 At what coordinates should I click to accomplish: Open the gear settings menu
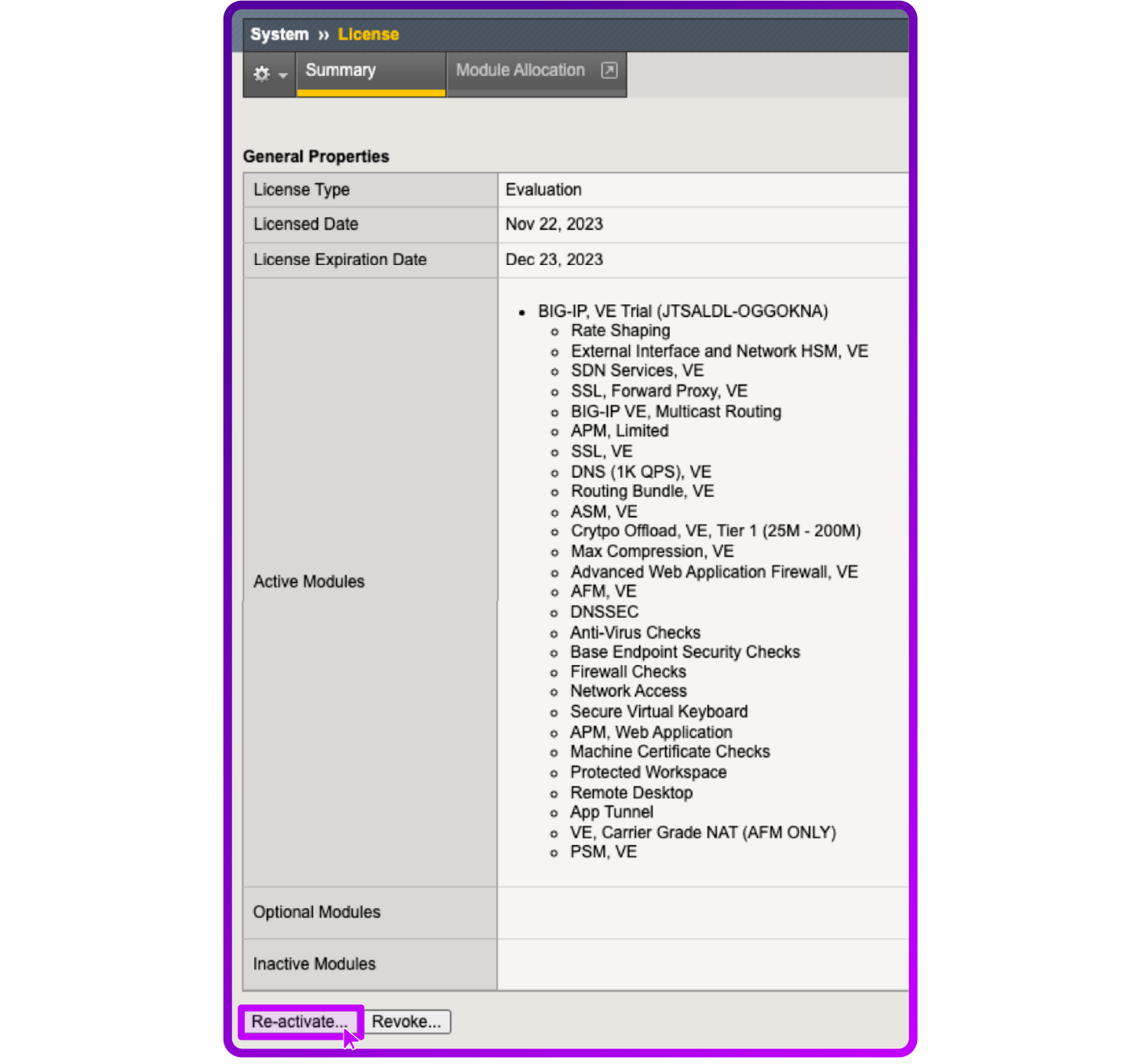point(262,74)
